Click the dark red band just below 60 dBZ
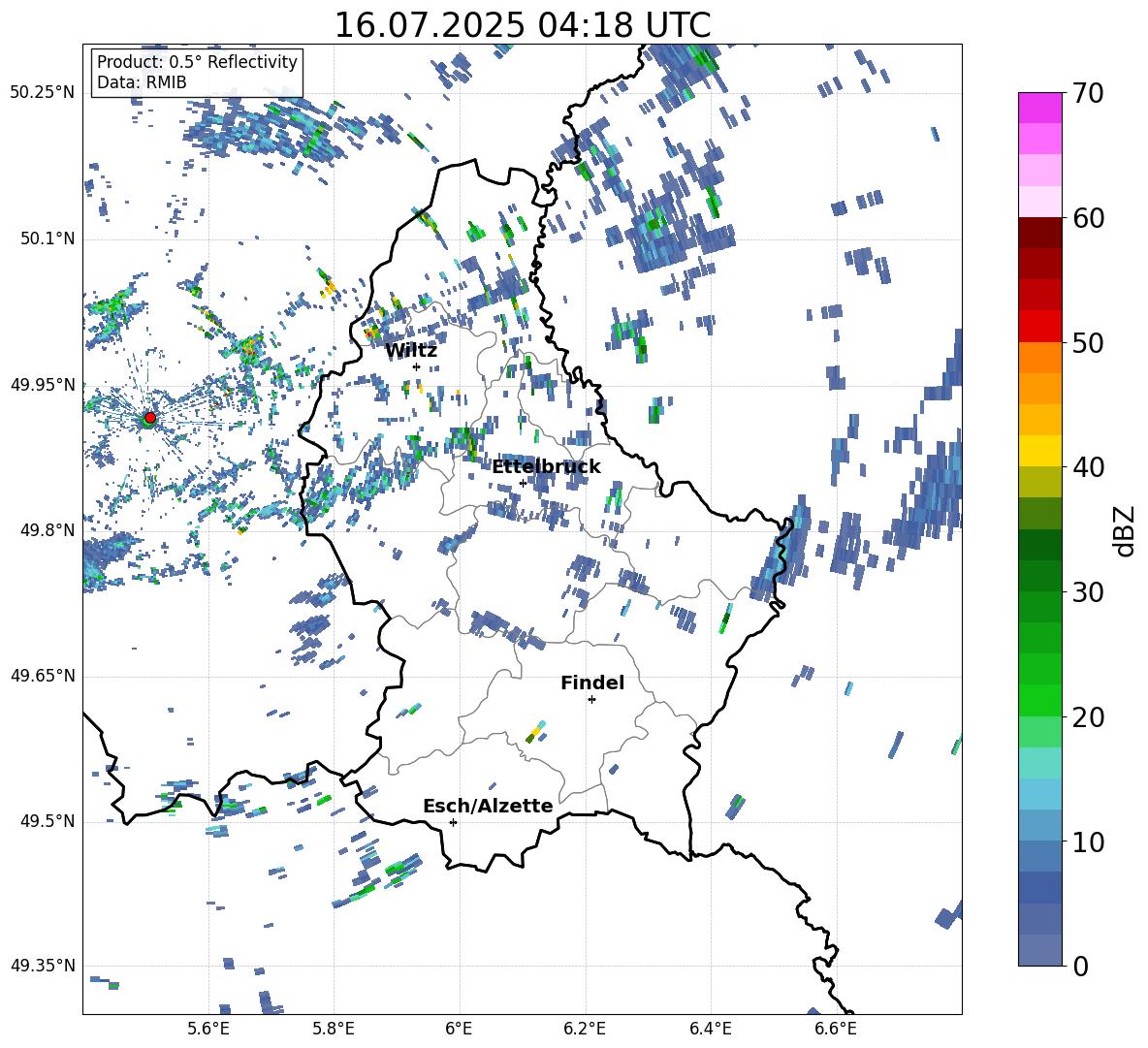This screenshot has width=1148, height=1048. tap(1039, 233)
